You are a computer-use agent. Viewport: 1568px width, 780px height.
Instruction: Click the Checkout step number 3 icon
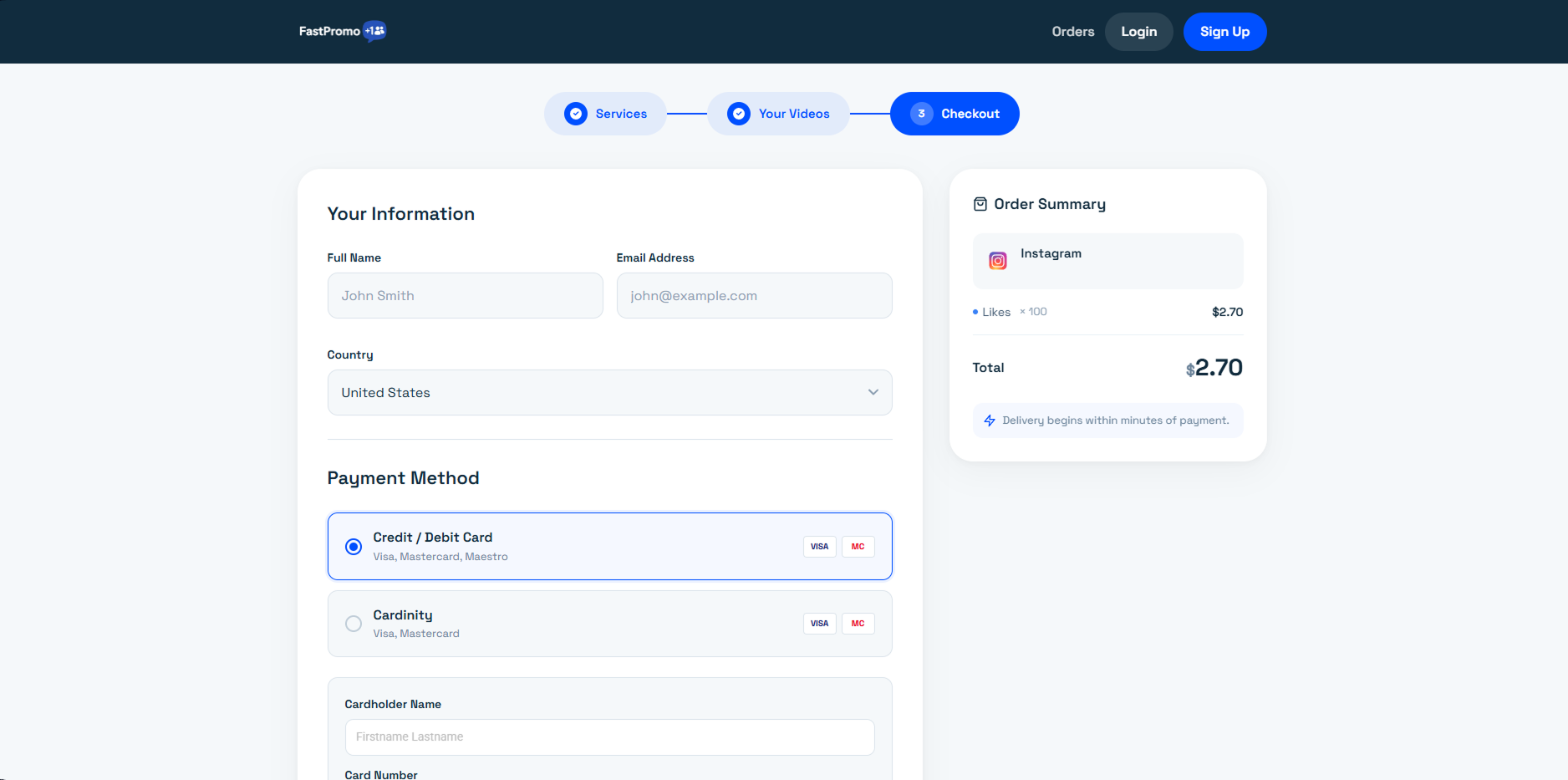tap(922, 114)
